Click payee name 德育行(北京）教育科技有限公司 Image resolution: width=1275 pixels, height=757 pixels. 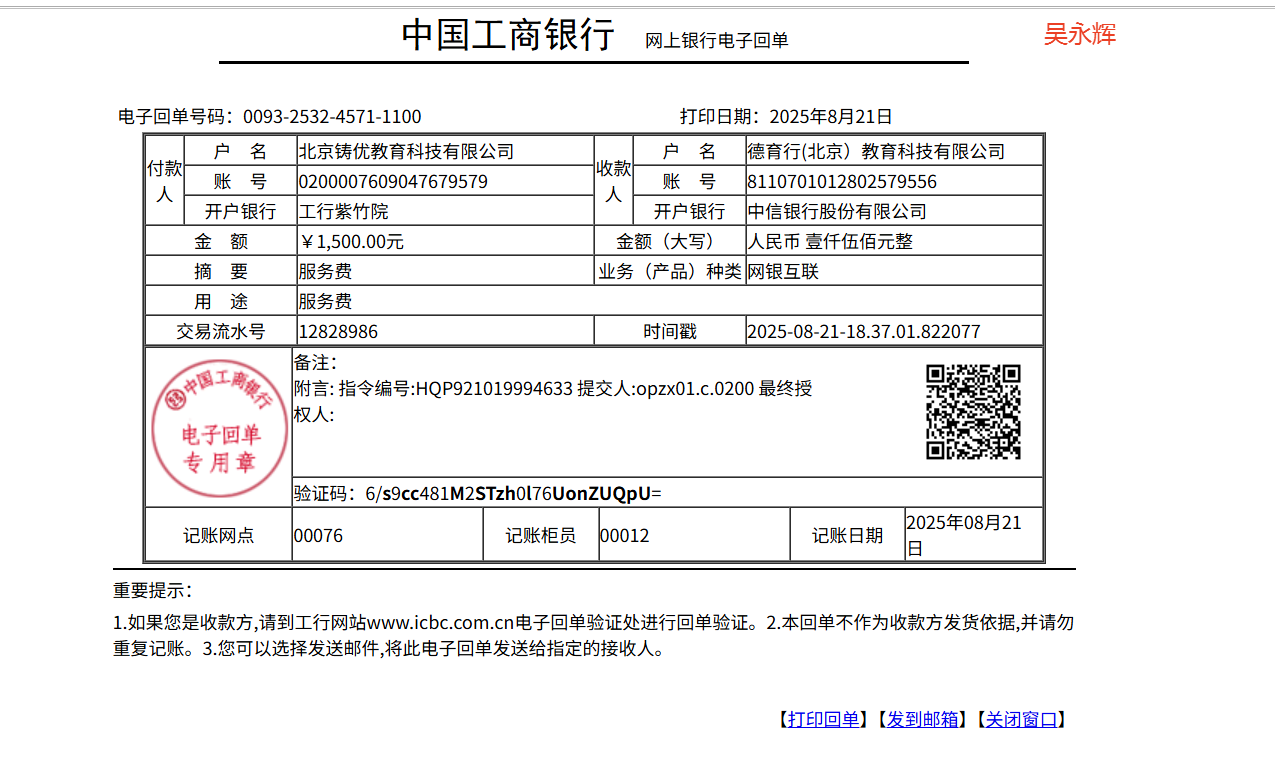876,152
